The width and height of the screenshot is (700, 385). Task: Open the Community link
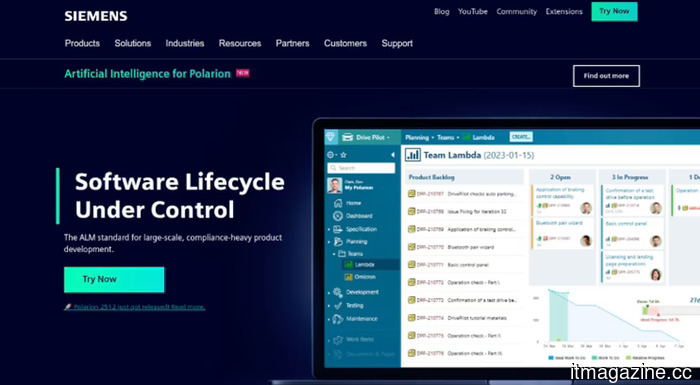coord(517,12)
